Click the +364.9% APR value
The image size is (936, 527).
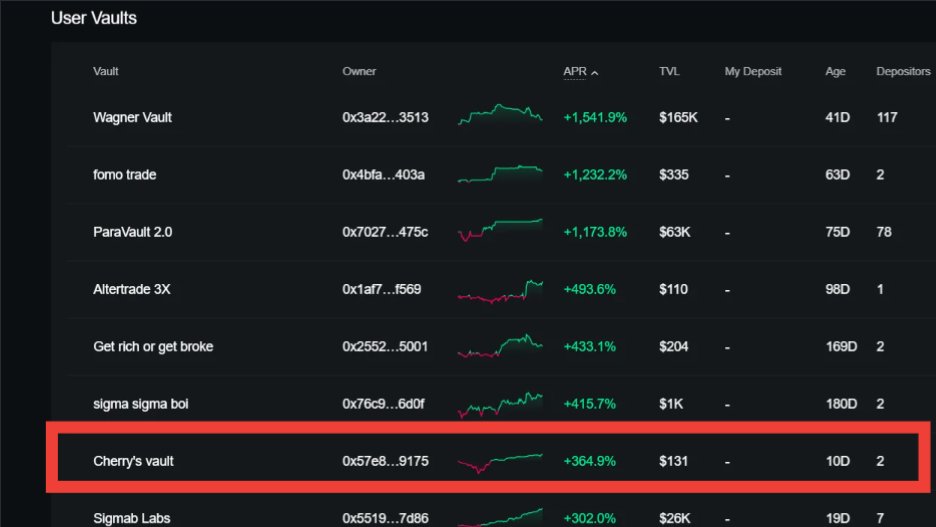tap(590, 461)
